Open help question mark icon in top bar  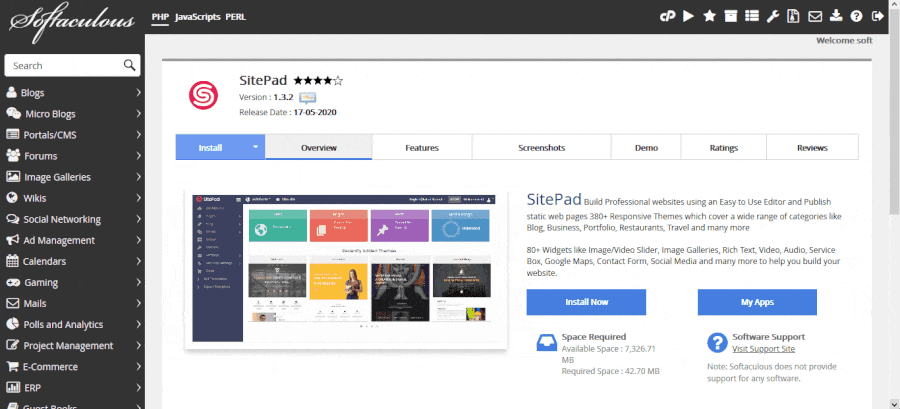click(856, 16)
